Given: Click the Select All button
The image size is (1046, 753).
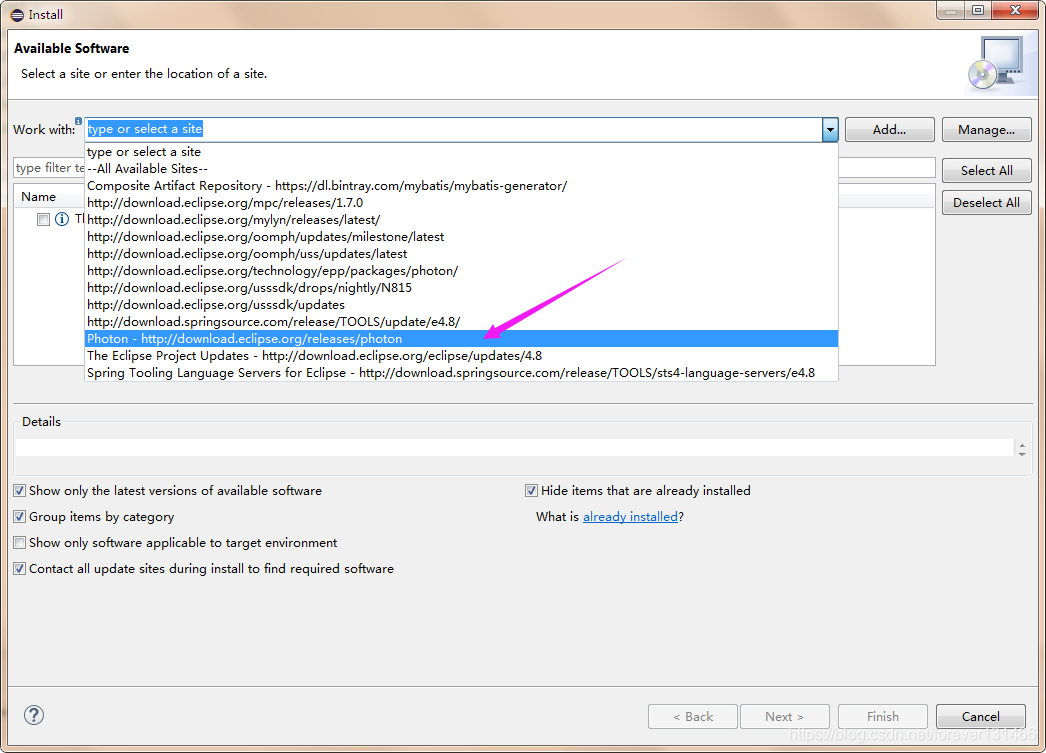Looking at the screenshot, I should point(987,171).
